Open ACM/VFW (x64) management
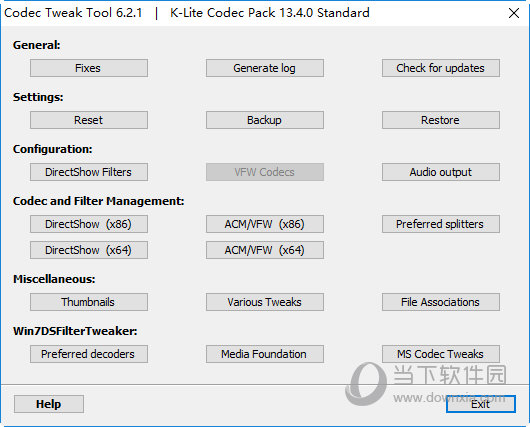The width and height of the screenshot is (530, 427). [265, 250]
